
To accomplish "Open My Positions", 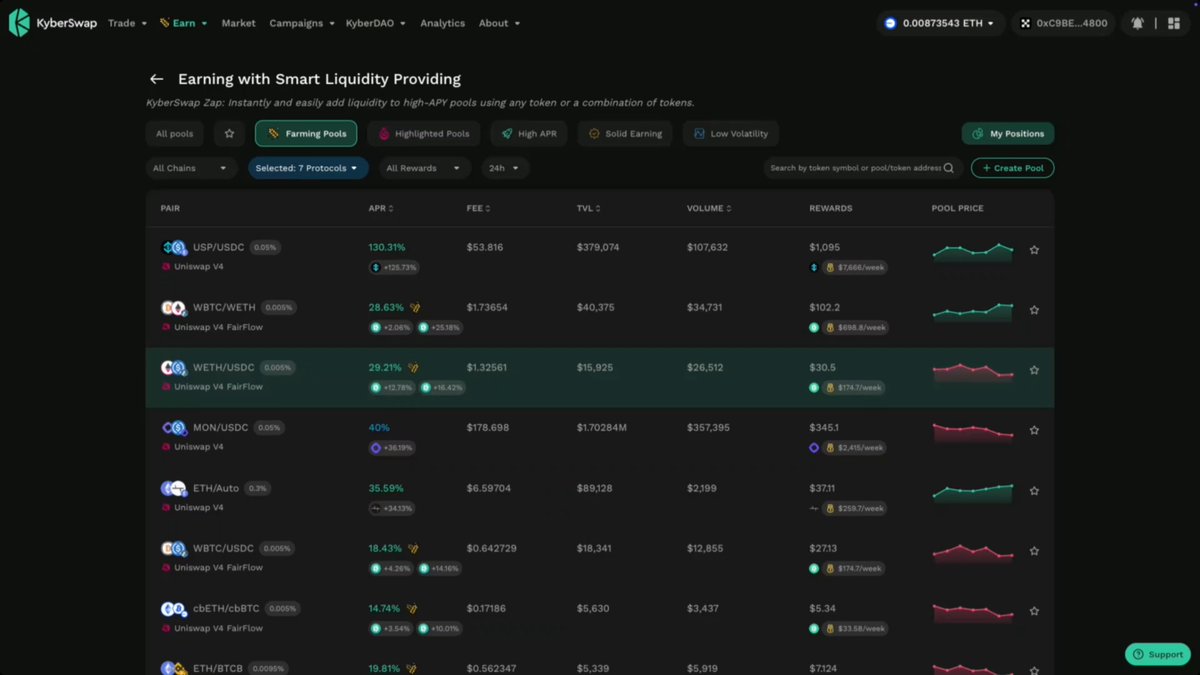I will (x=1008, y=133).
